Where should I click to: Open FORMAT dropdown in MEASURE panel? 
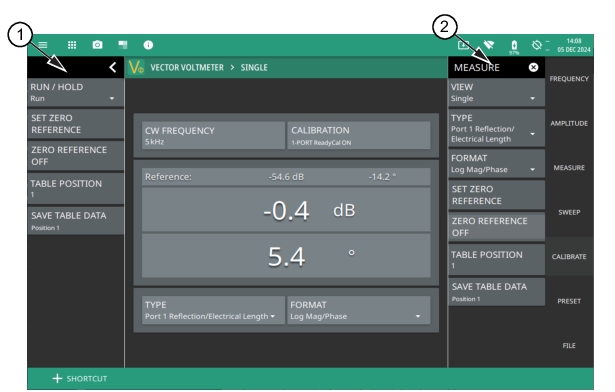point(497,164)
